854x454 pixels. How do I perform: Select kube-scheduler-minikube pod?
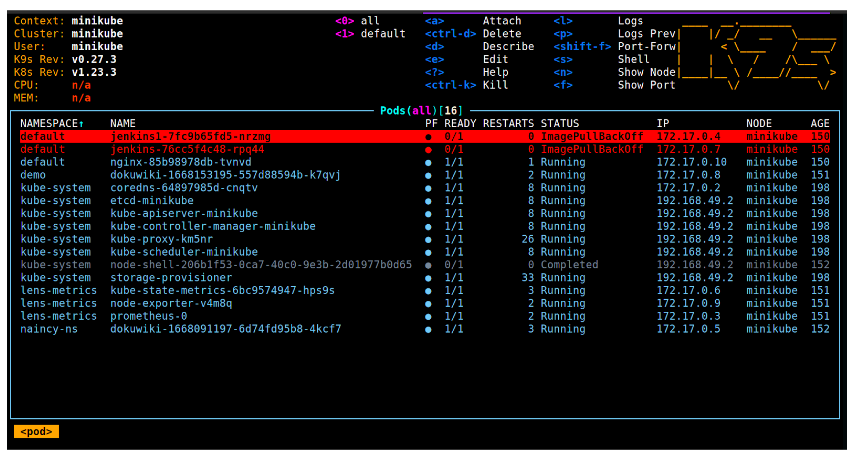coord(184,252)
